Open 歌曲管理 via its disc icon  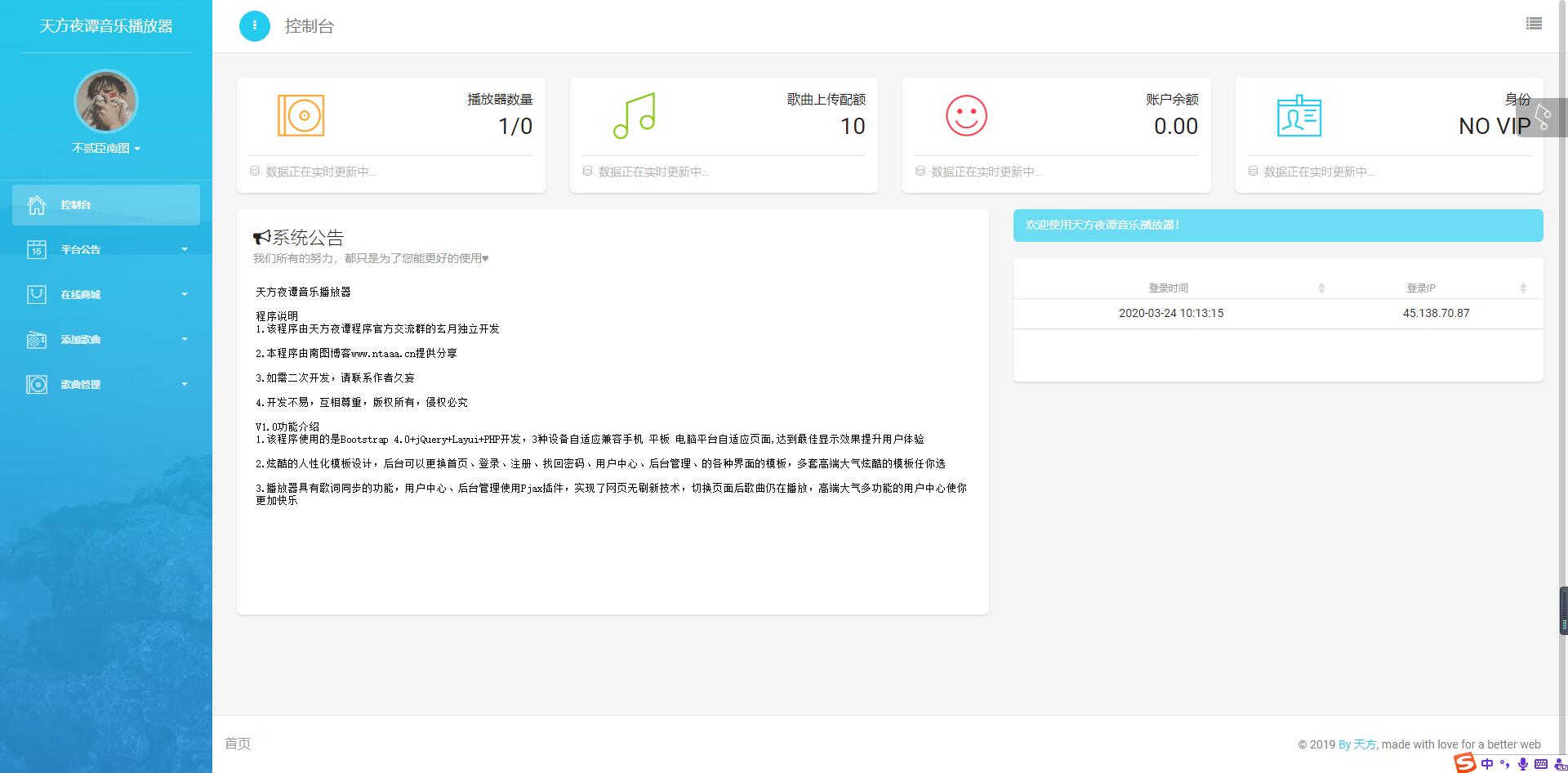(37, 384)
